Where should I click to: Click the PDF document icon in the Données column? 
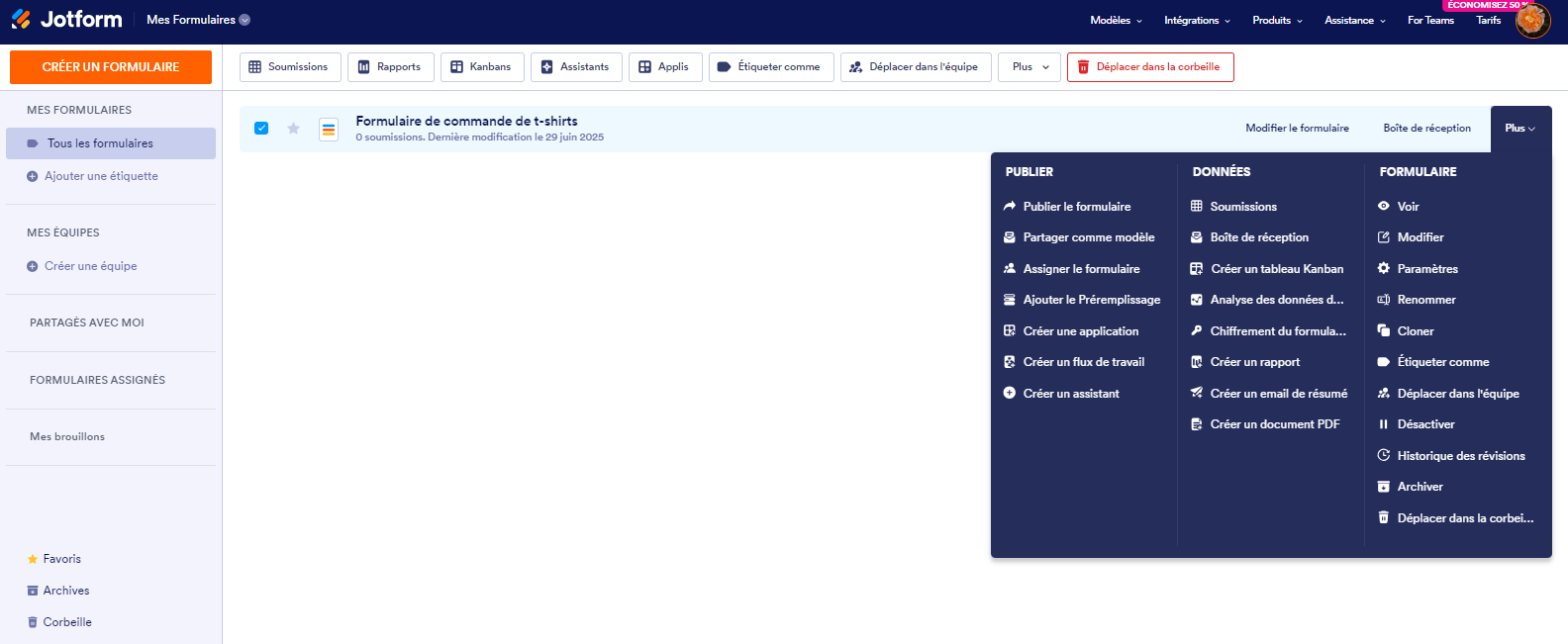[1197, 424]
